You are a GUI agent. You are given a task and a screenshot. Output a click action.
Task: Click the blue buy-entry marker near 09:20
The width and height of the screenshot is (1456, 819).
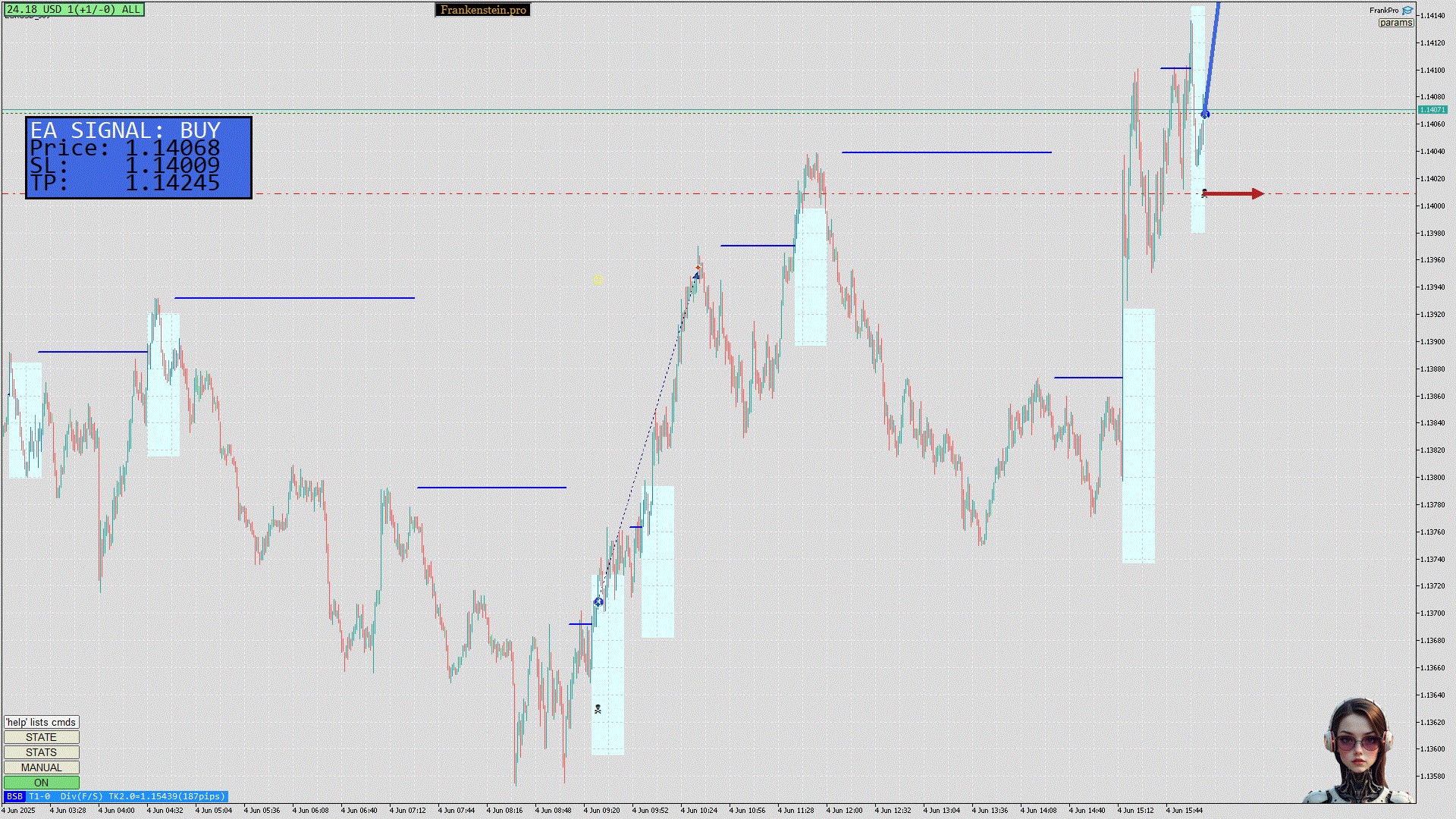tap(598, 602)
